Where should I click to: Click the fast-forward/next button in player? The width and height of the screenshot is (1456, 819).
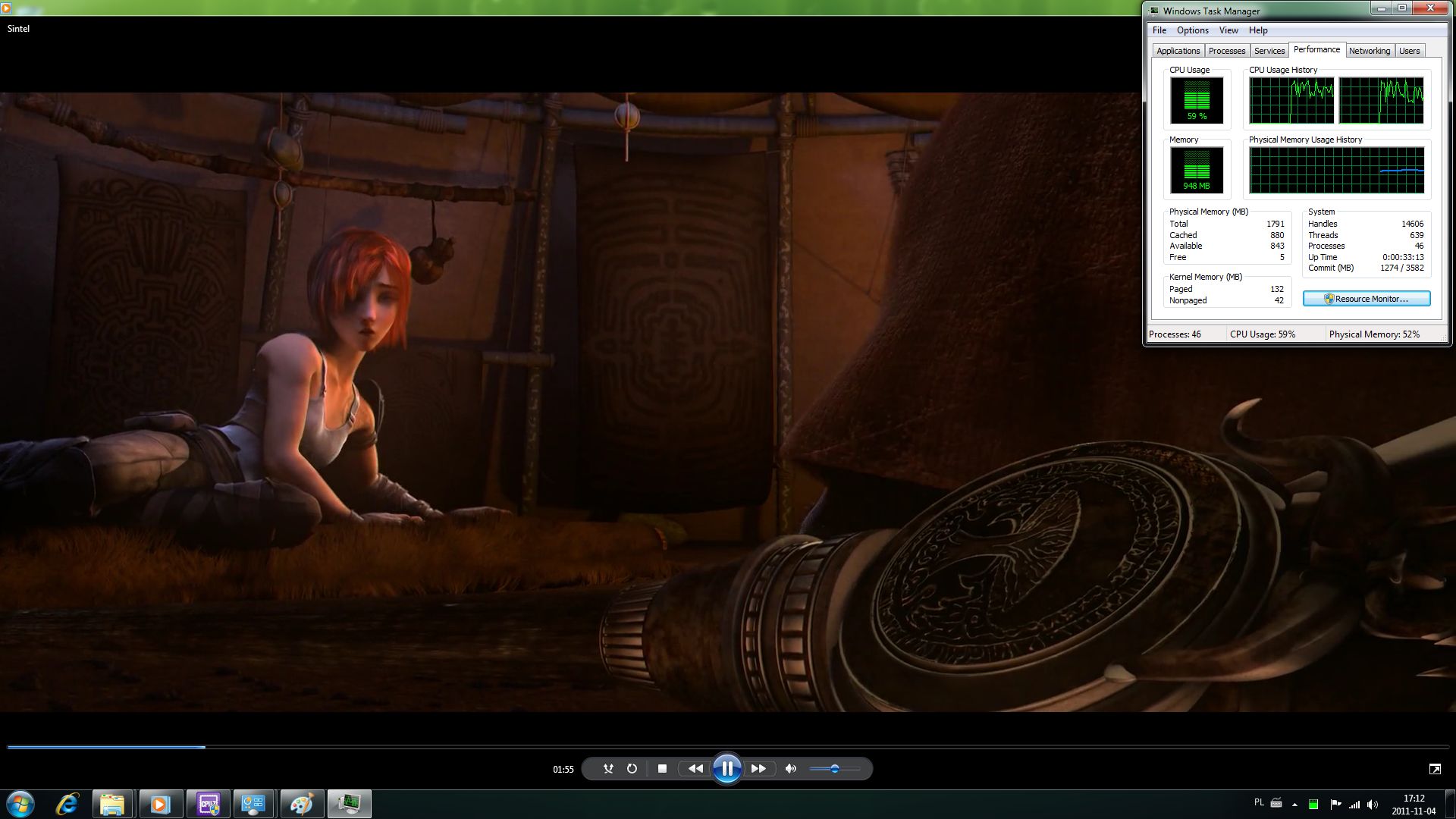point(758,769)
